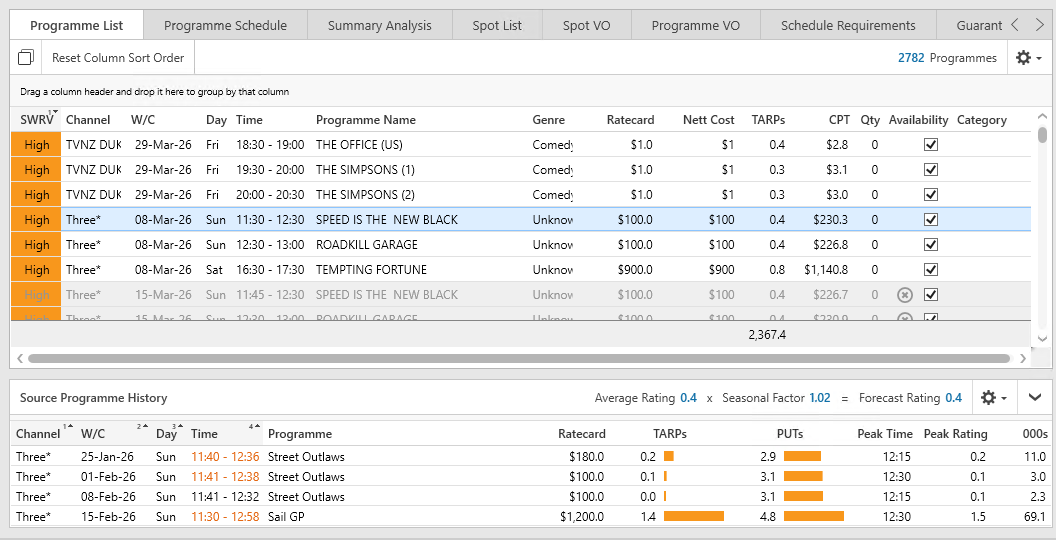This screenshot has width=1056, height=540.
Task: Click the programme grid scroll-up arrow
Action: coord(1042,116)
